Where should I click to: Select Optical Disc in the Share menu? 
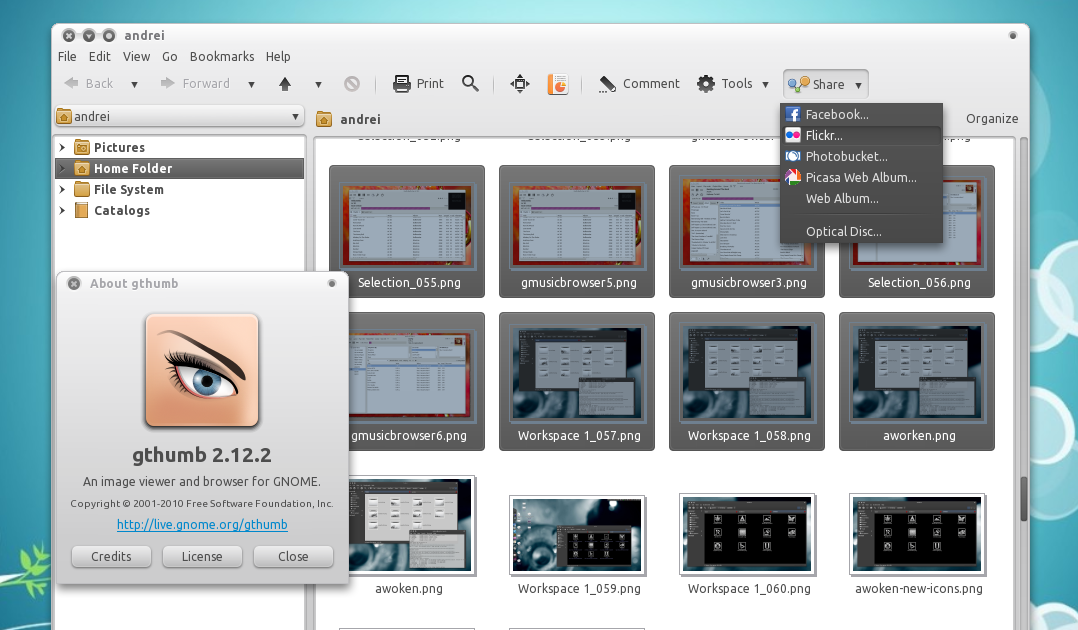843,231
